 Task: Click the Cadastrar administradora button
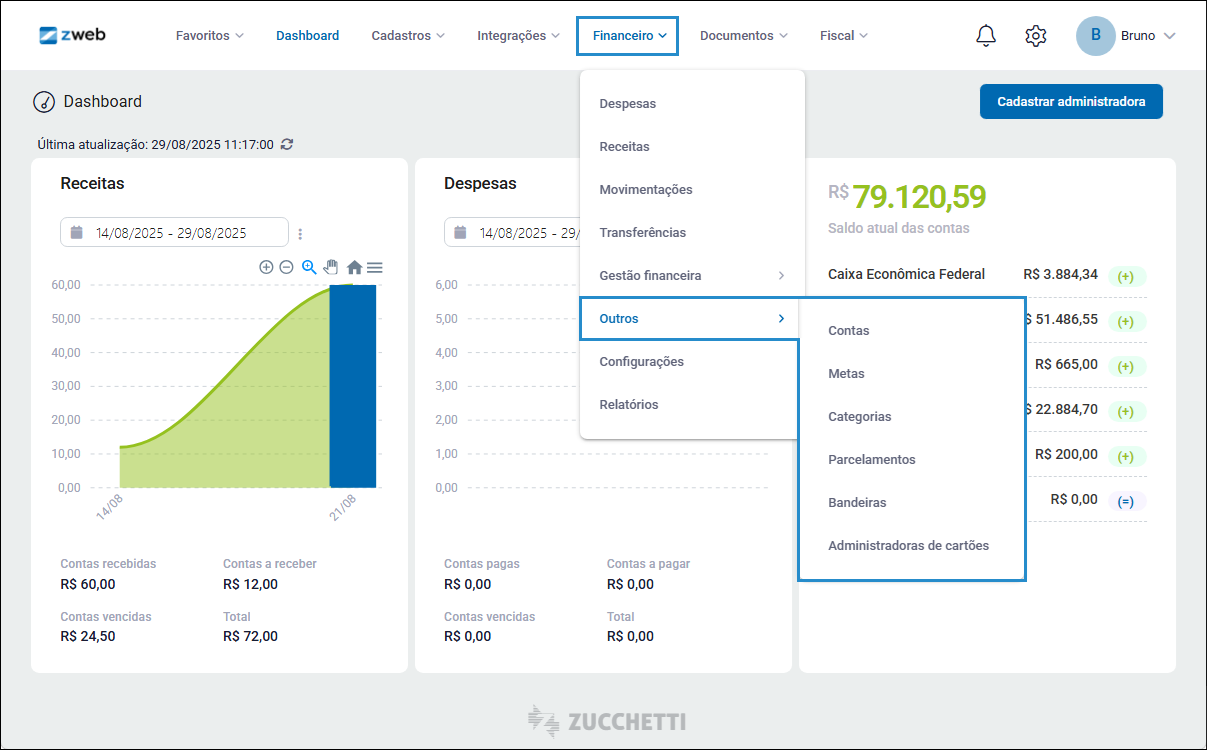(1071, 102)
